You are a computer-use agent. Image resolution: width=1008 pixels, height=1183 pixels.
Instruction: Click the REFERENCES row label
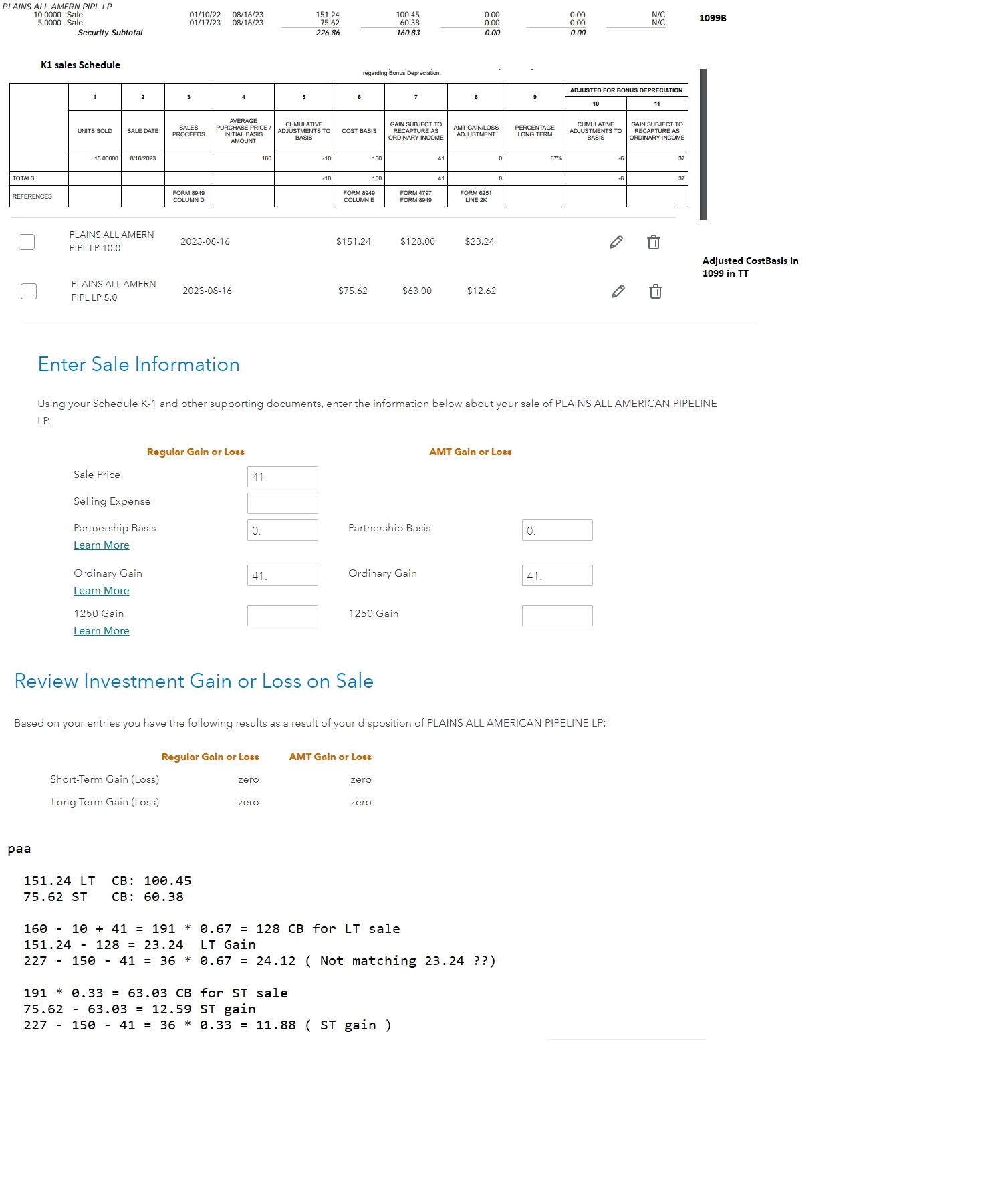32,196
